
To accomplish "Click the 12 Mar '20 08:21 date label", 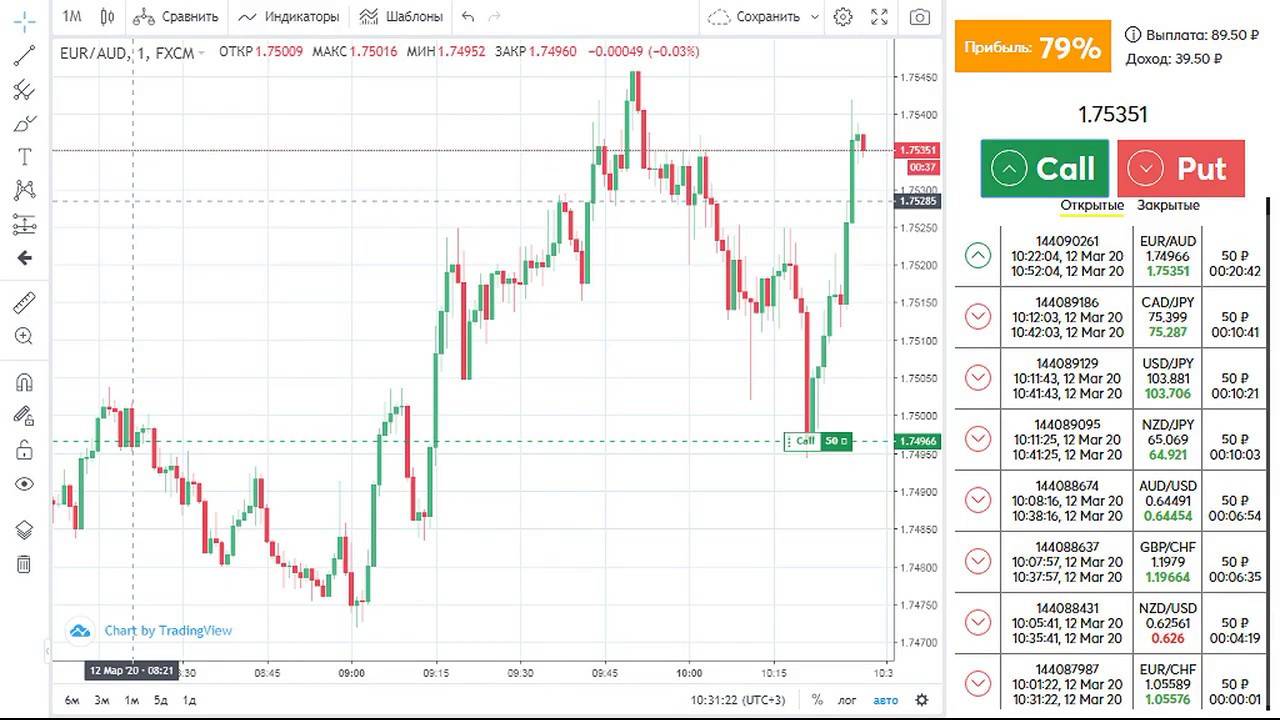I will point(132,671).
